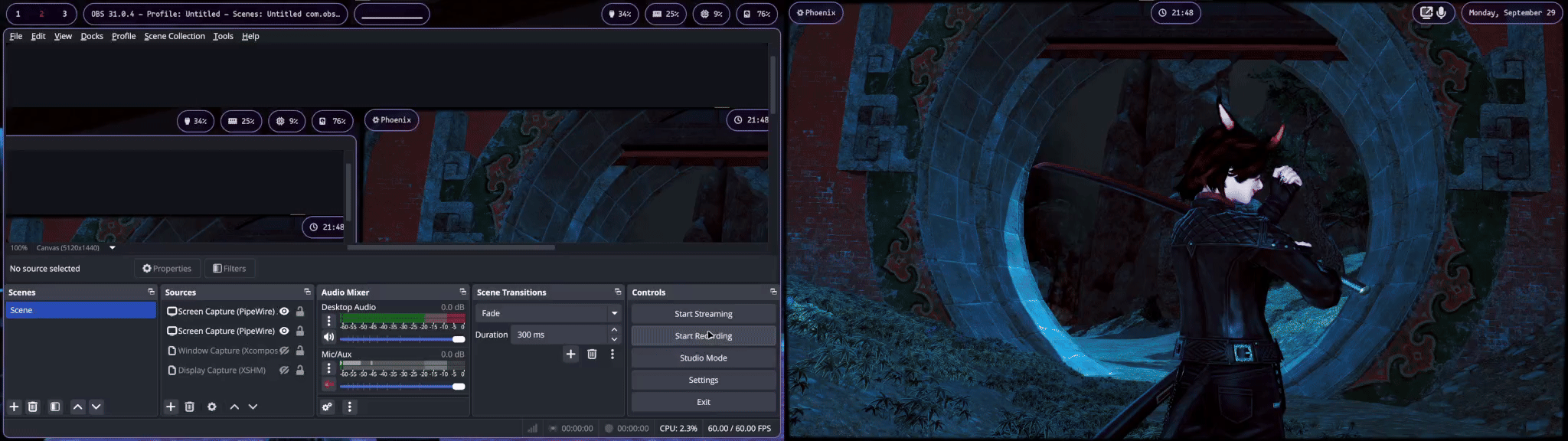Open scene filters icon in Scenes toolbar
The height and width of the screenshot is (441, 1568).
[x=55, y=407]
